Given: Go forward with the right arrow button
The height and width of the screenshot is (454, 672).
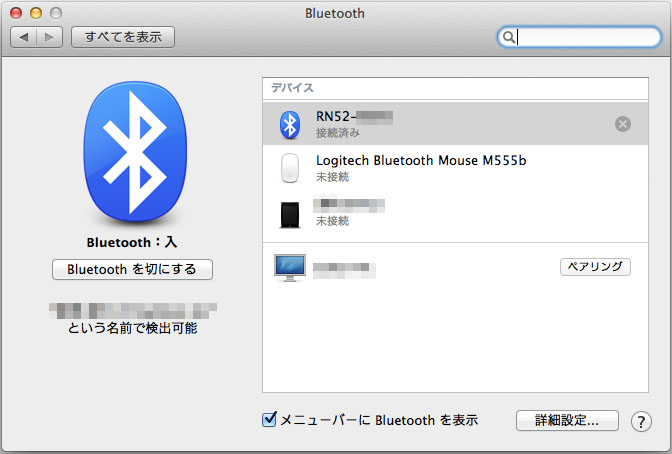Looking at the screenshot, I should (x=50, y=37).
